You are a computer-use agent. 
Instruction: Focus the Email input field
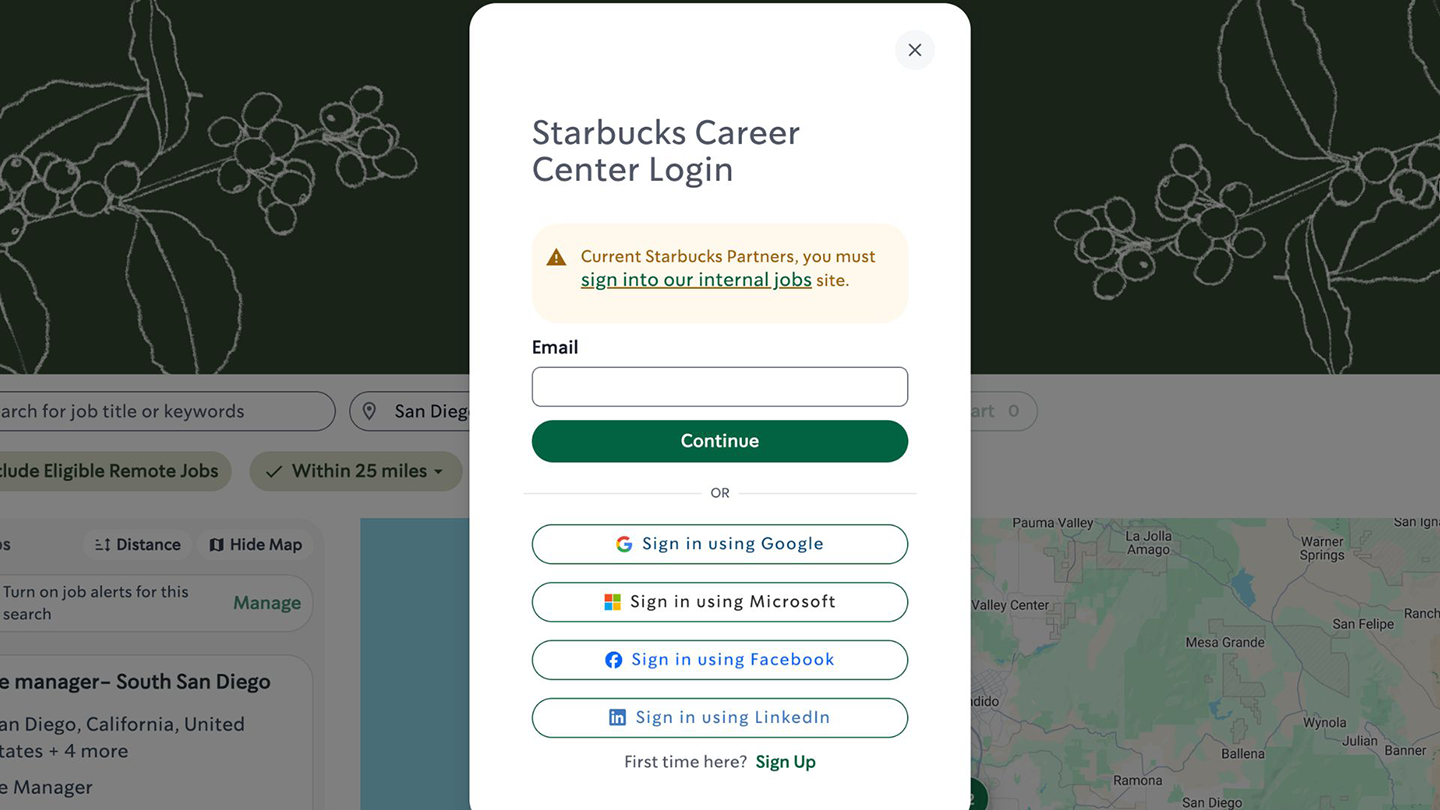720,387
